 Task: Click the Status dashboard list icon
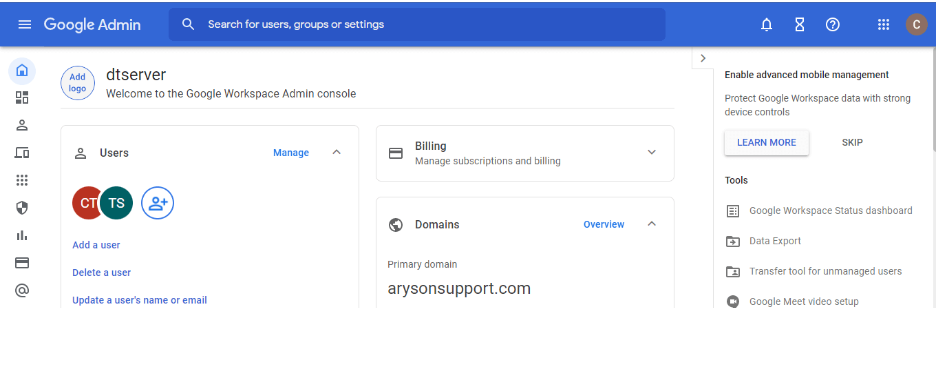click(x=733, y=211)
